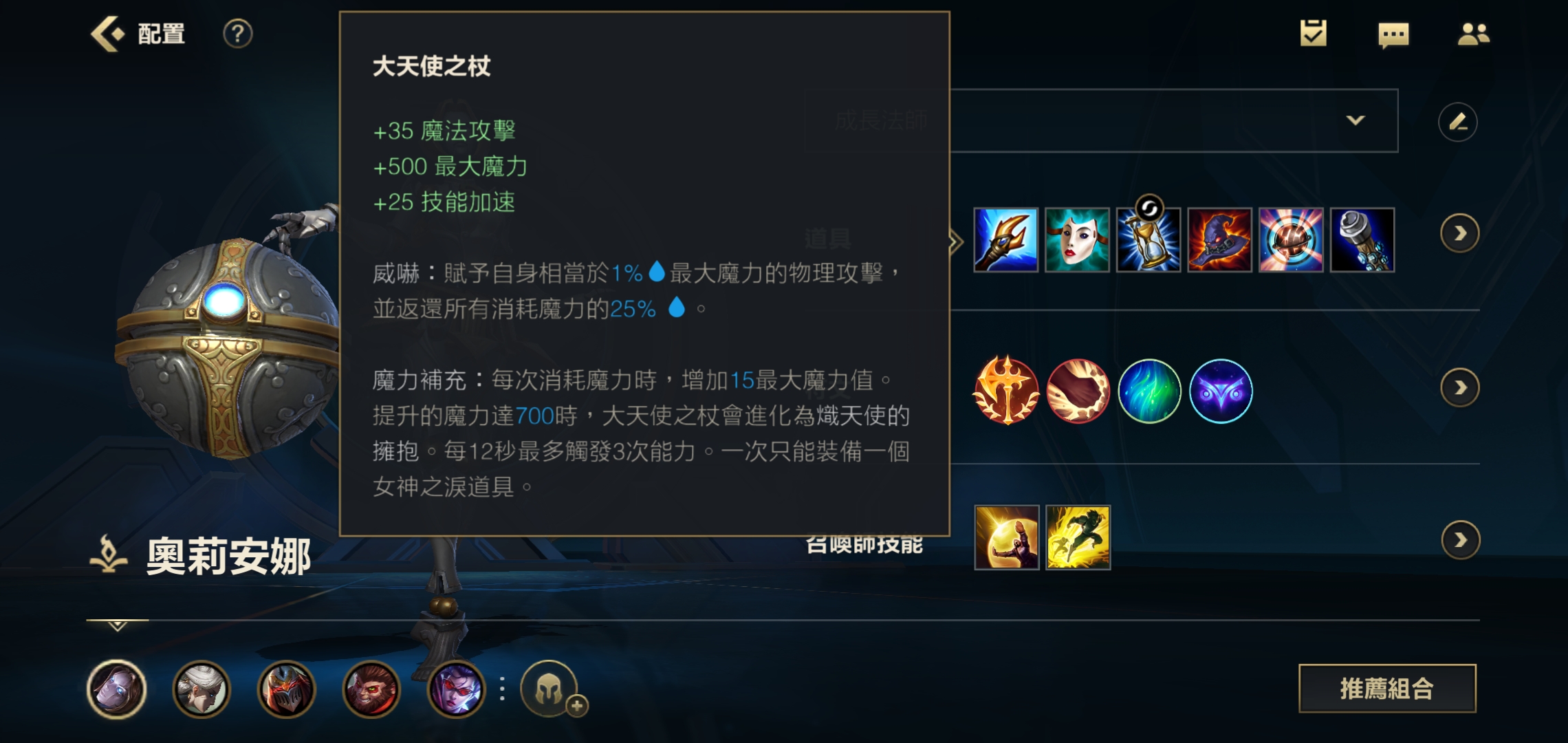Screen dimensions: 1568x743
Task: Expand the summoner spells row arrow
Action: coord(1460,540)
